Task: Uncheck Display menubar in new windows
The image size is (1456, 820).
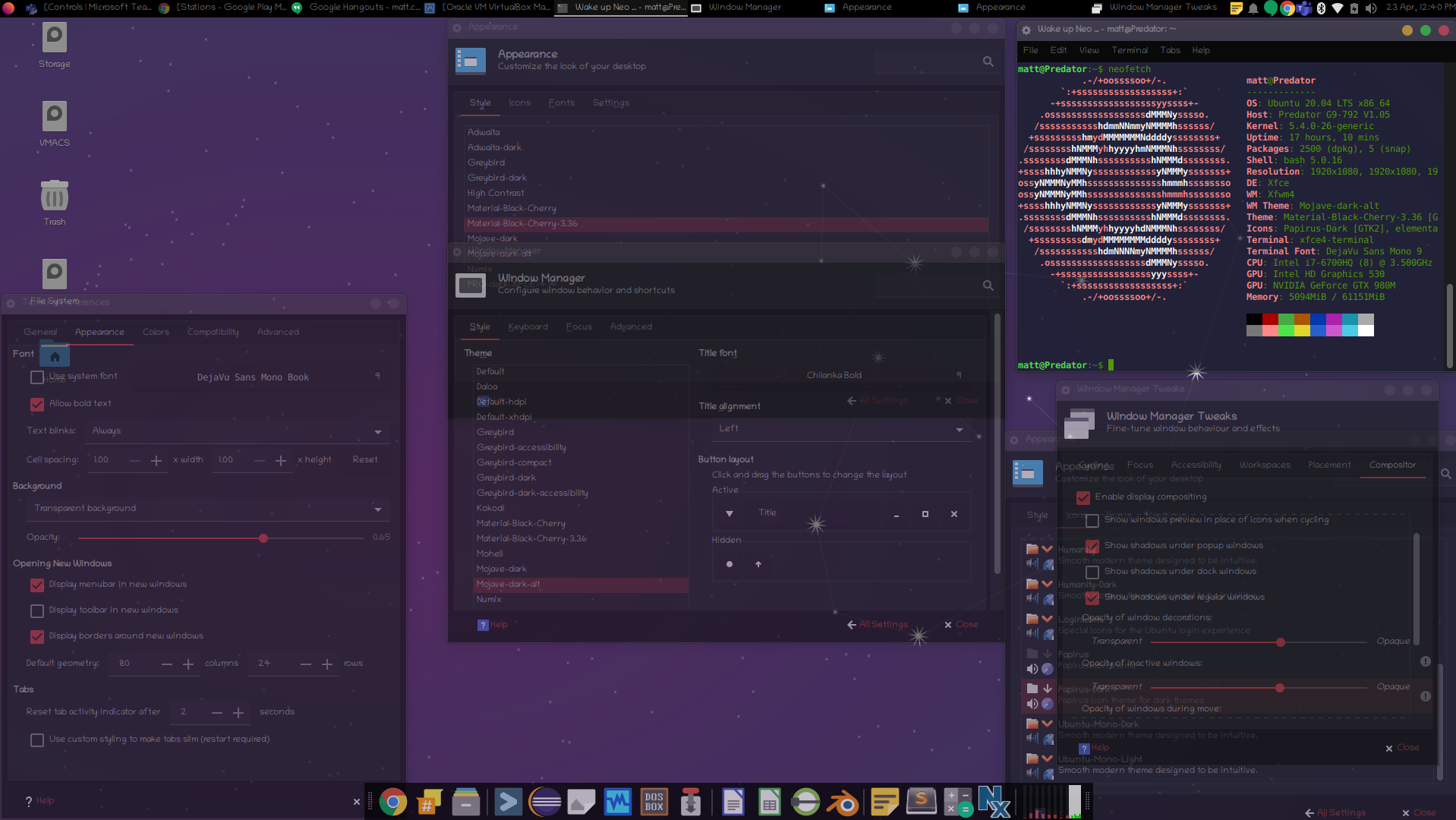Action: [x=37, y=585]
